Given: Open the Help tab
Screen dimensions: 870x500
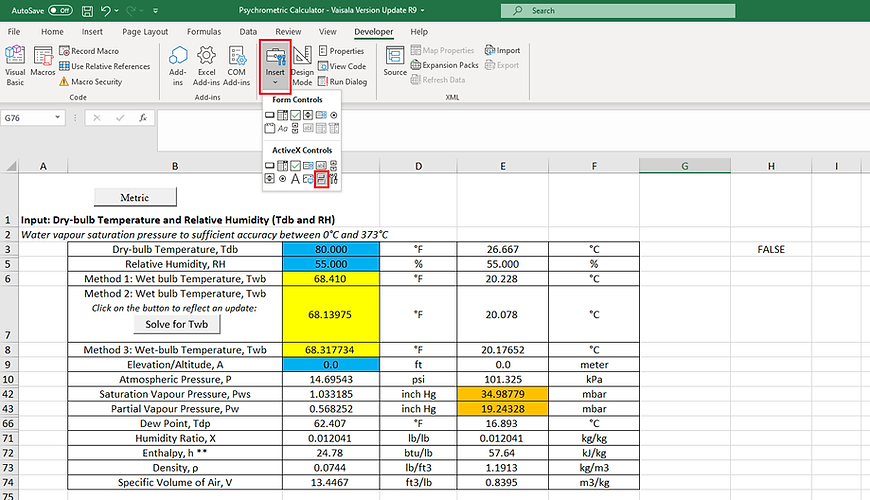Looking at the screenshot, I should tap(419, 32).
